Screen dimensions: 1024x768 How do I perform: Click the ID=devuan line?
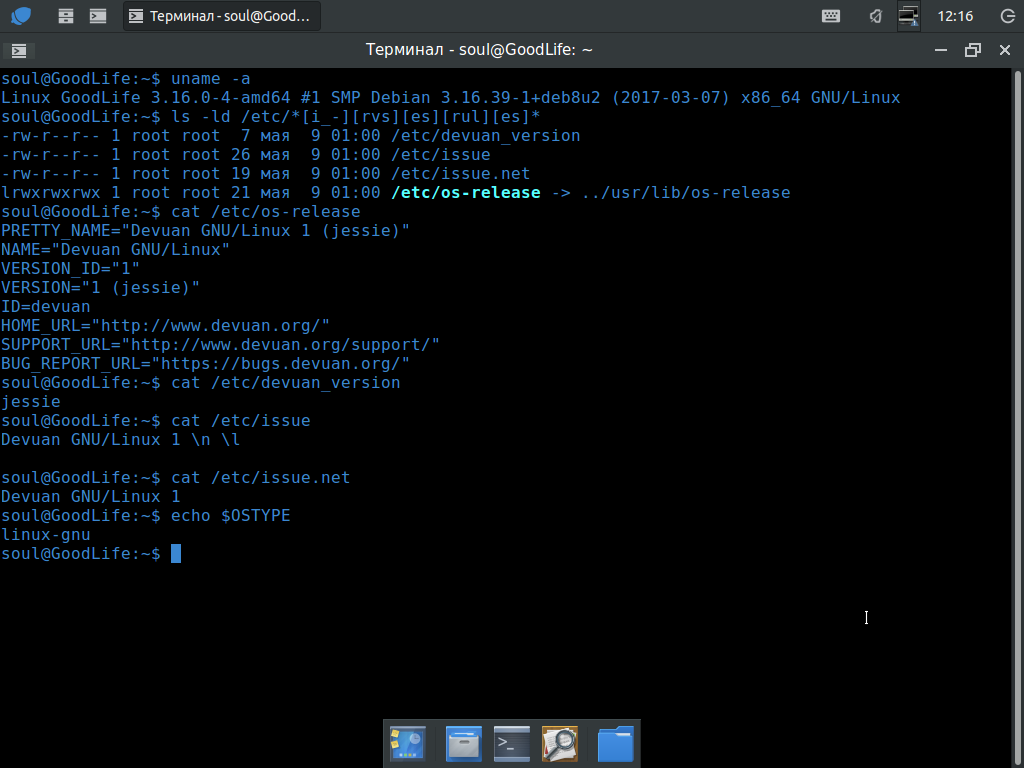[x=46, y=306]
